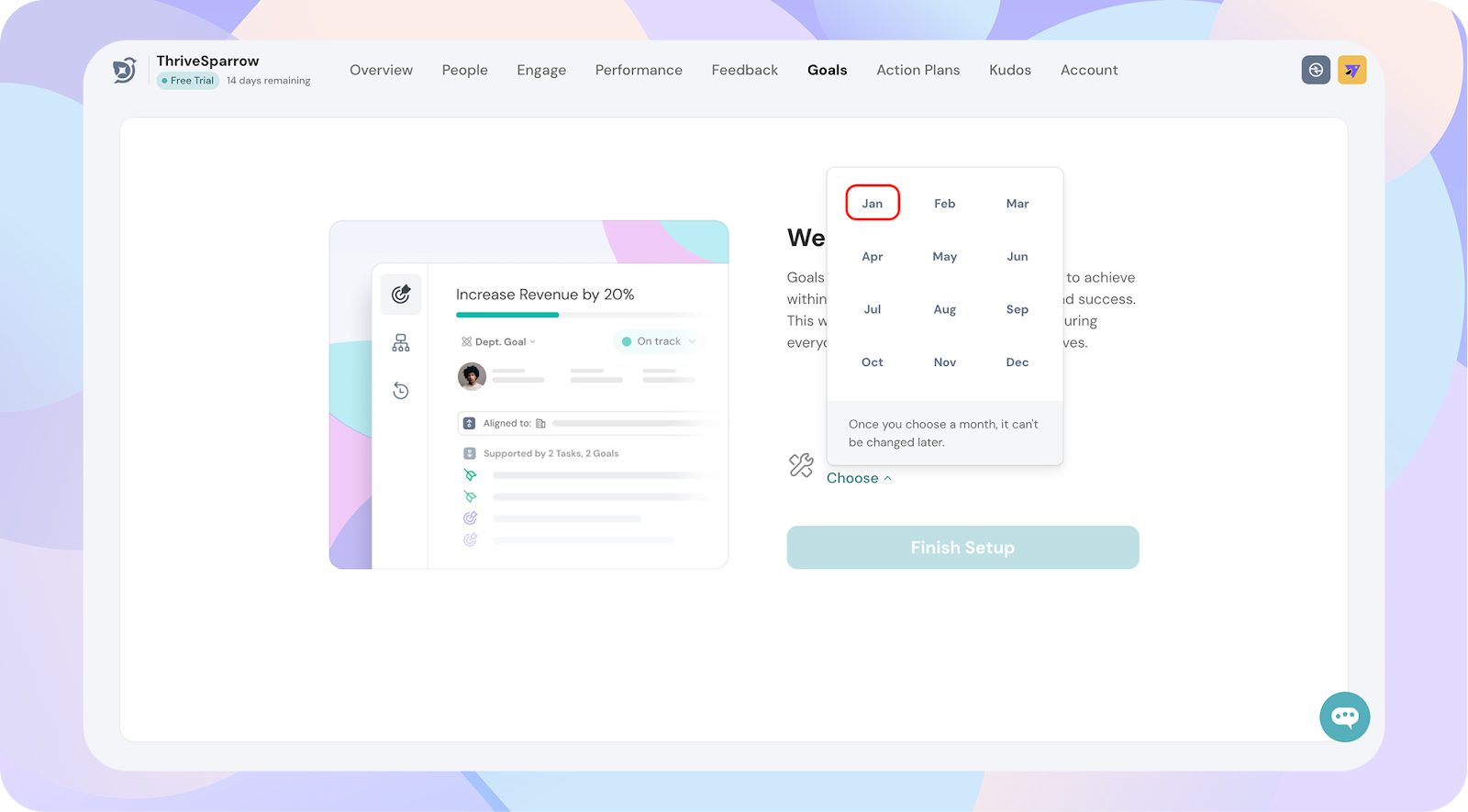The width and height of the screenshot is (1468, 812).
Task: Select Sep in the month picker
Action: click(x=1018, y=309)
